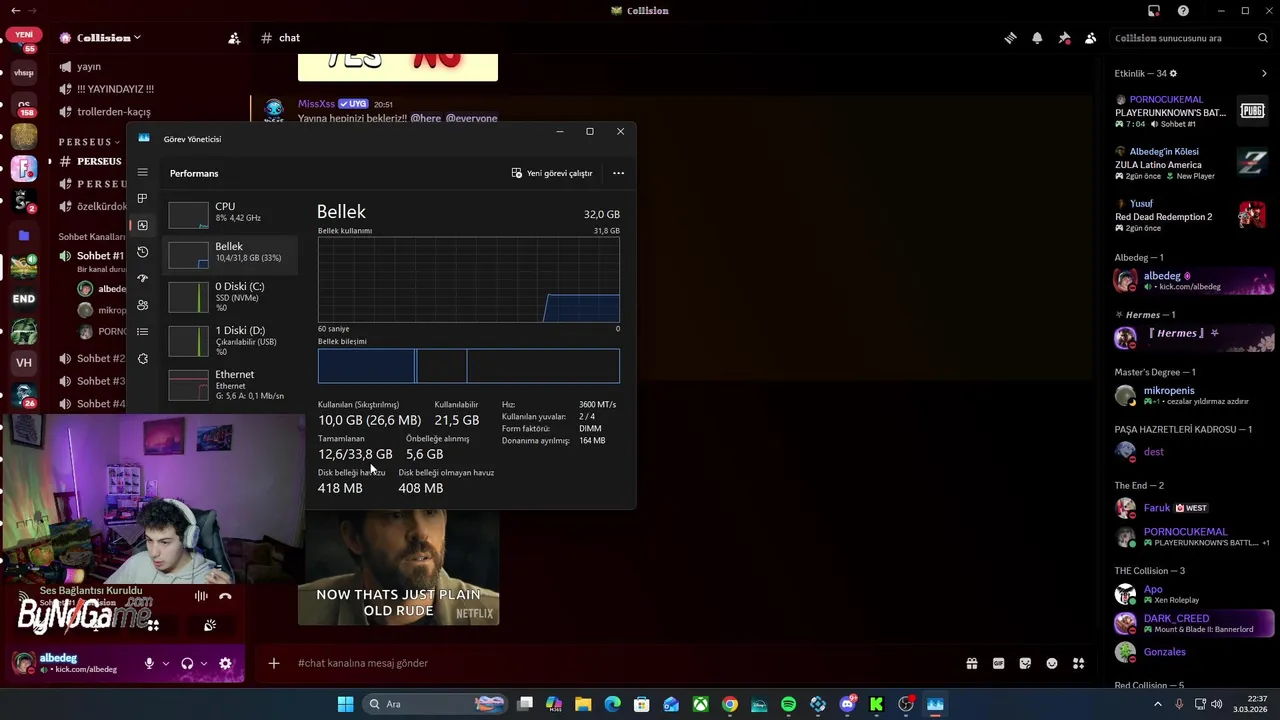Open albedeg in member list

coord(1193,281)
